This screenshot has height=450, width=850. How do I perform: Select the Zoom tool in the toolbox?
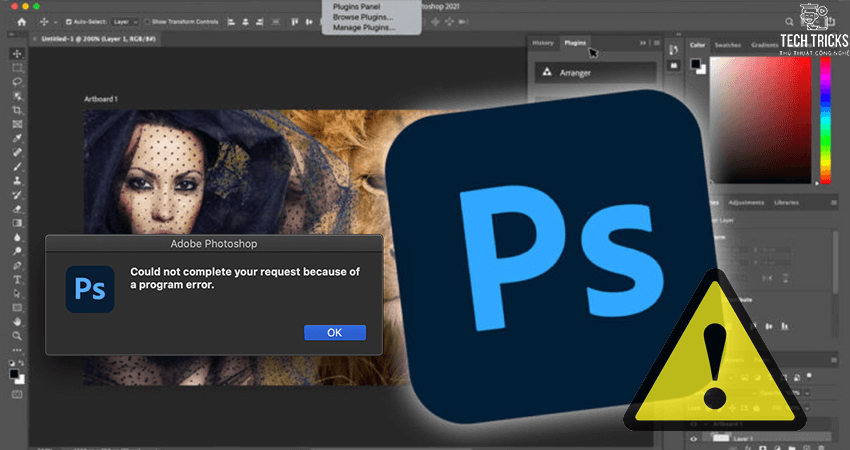[x=17, y=336]
